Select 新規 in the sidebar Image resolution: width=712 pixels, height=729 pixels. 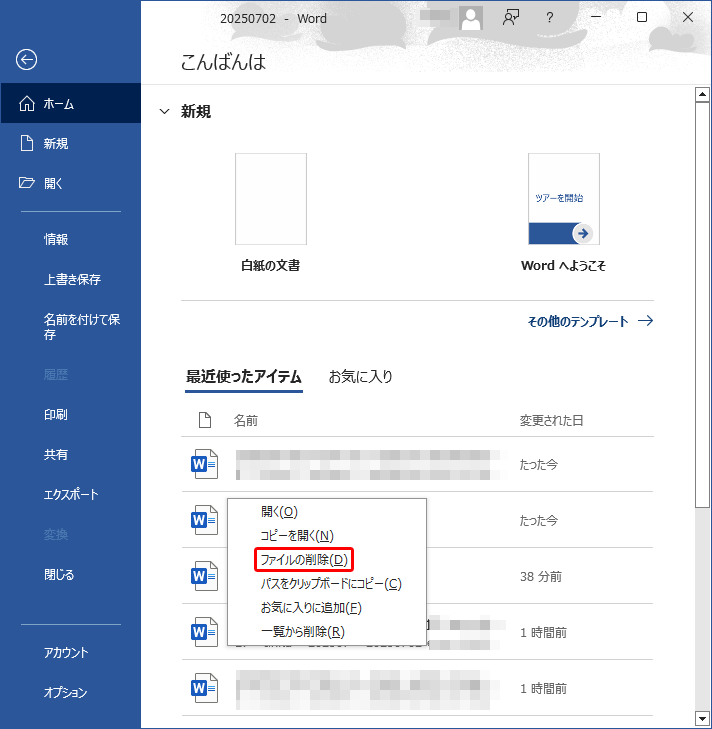[x=71, y=143]
